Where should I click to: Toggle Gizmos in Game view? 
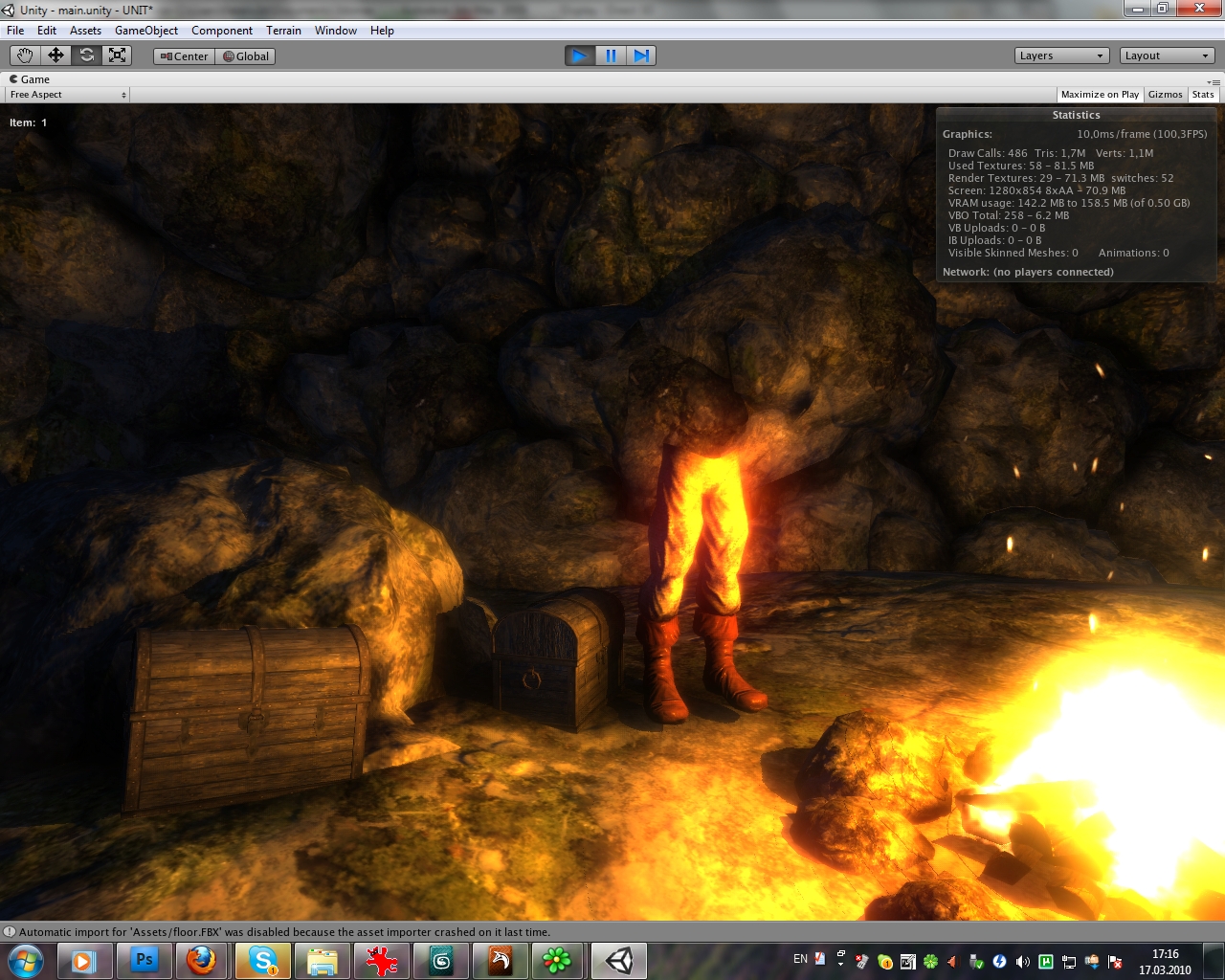point(1165,95)
